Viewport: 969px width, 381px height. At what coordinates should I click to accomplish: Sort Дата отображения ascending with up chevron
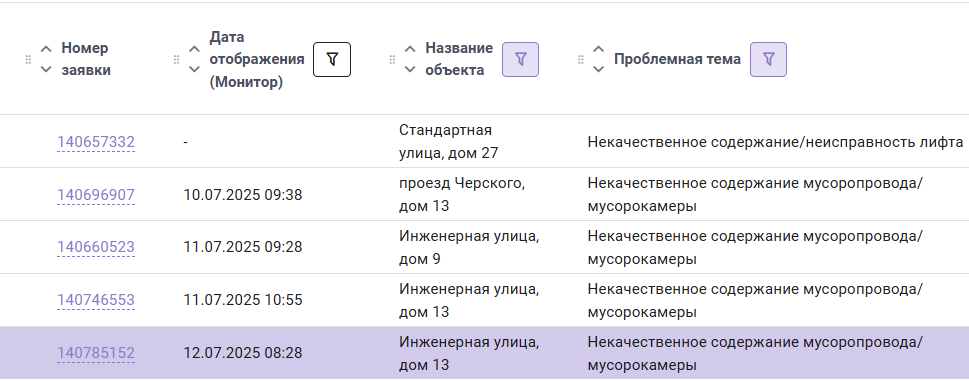click(x=194, y=49)
